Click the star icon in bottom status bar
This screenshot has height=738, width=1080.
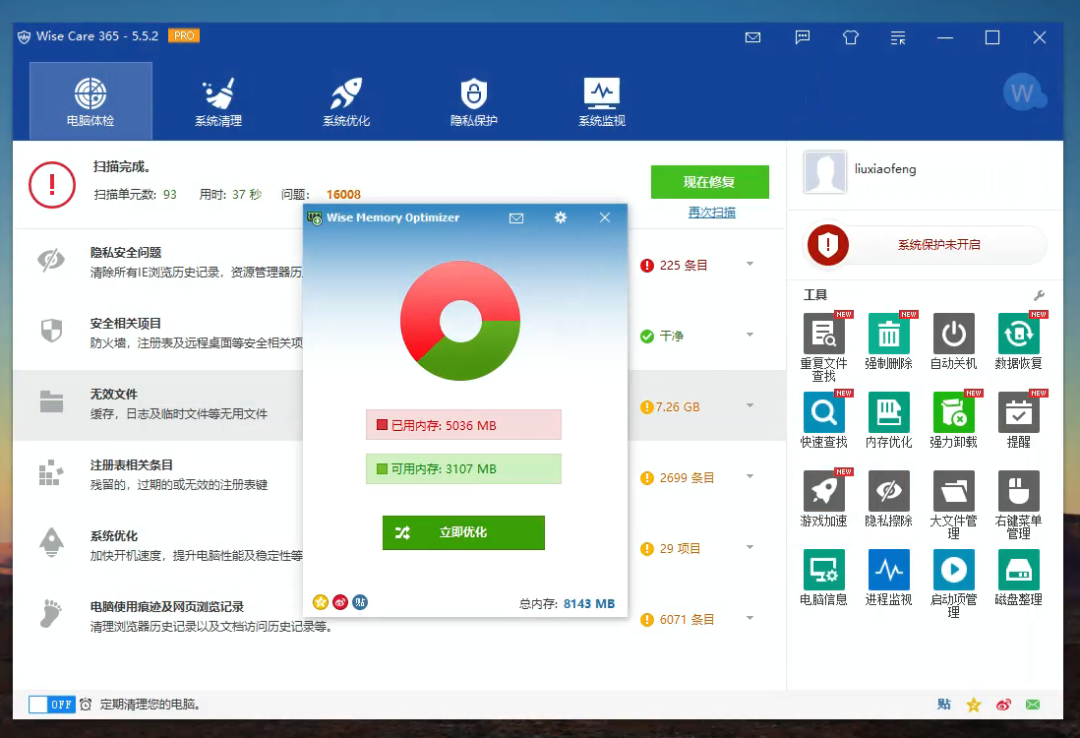tap(973, 704)
